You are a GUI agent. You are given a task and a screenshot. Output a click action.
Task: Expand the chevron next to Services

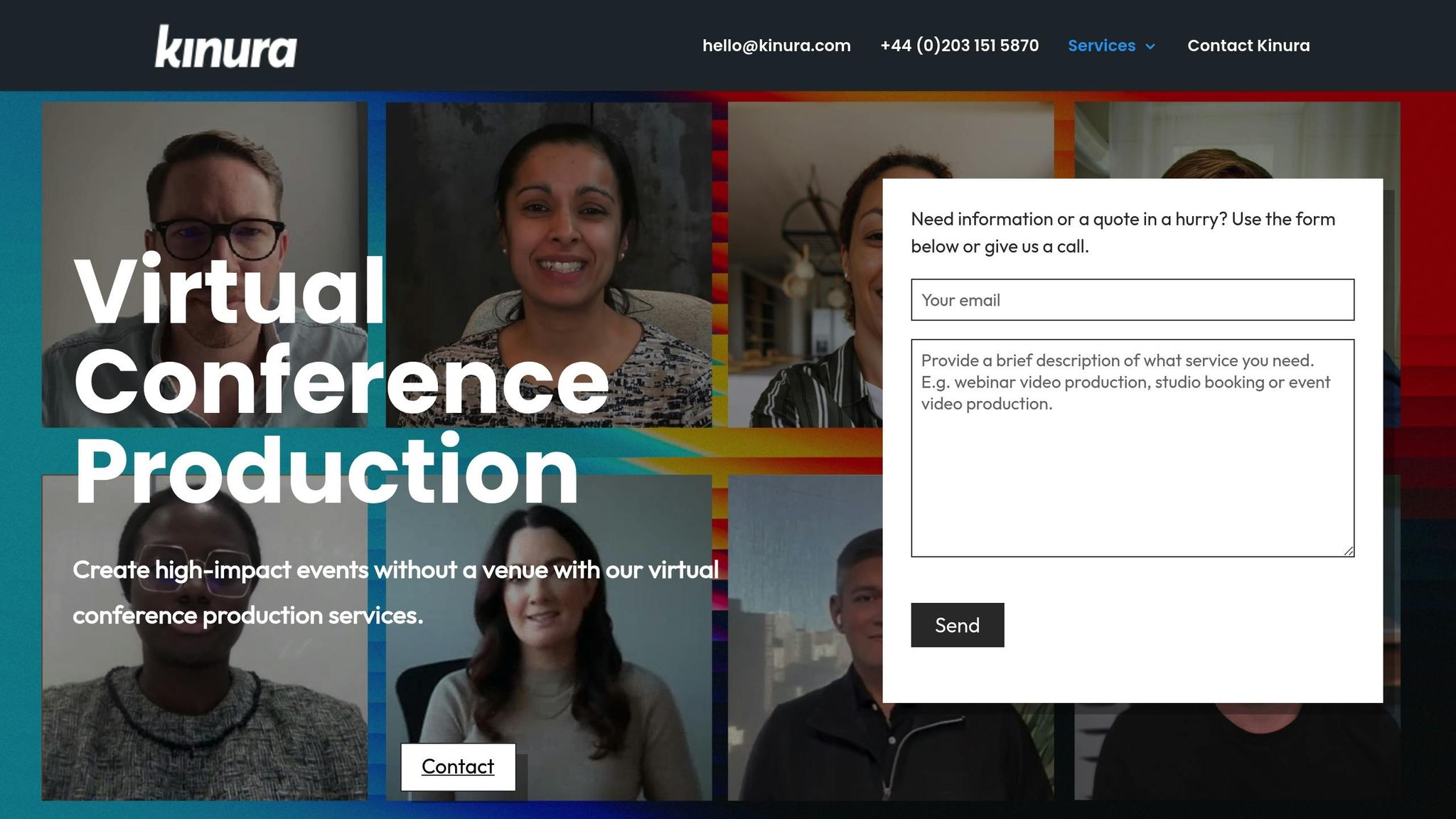pos(1150,46)
